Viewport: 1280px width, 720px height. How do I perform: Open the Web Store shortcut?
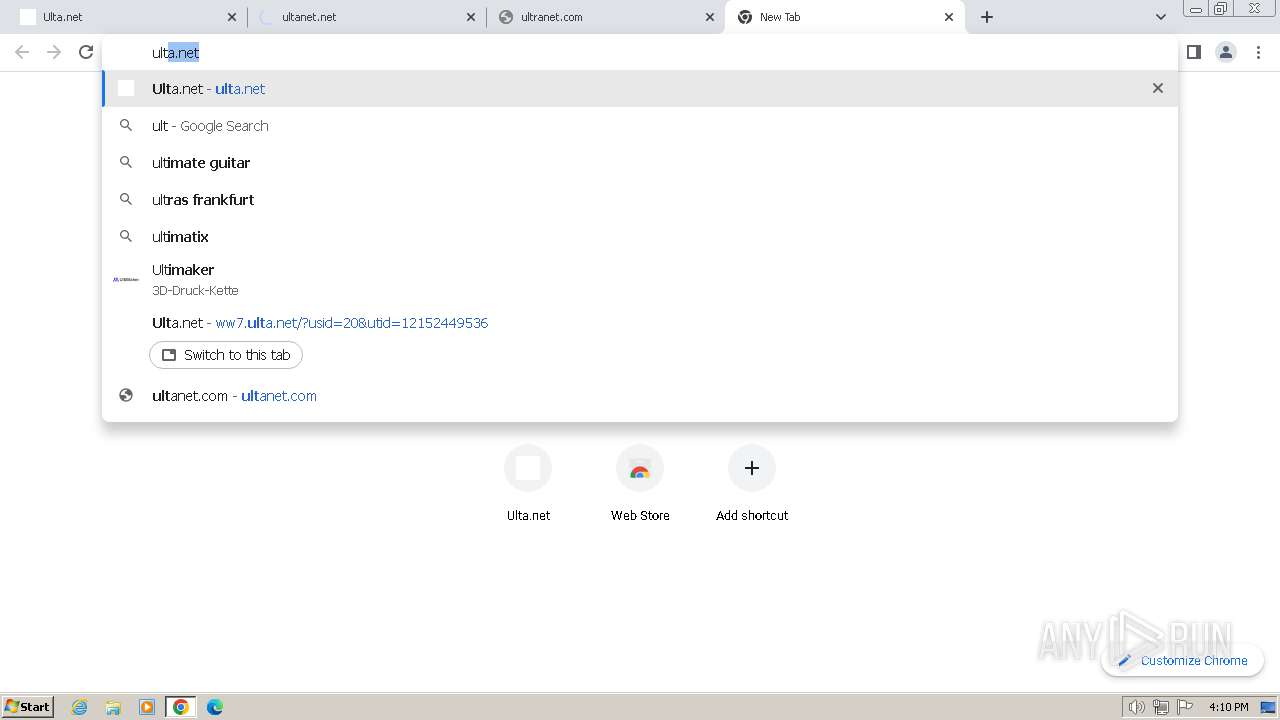coord(640,484)
